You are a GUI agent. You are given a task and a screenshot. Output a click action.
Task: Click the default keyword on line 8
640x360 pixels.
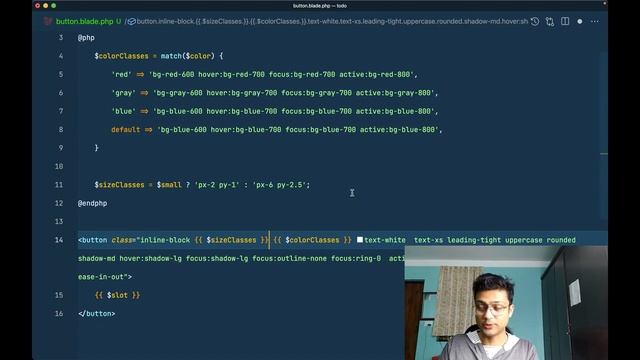pyautogui.click(x=125, y=130)
